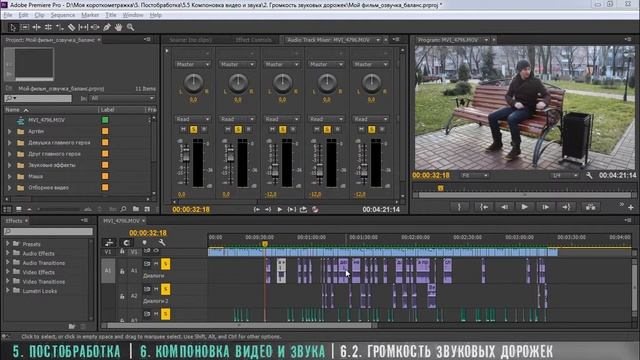Expand the Артём bin
This screenshot has height=360, width=640.
pos(9,131)
